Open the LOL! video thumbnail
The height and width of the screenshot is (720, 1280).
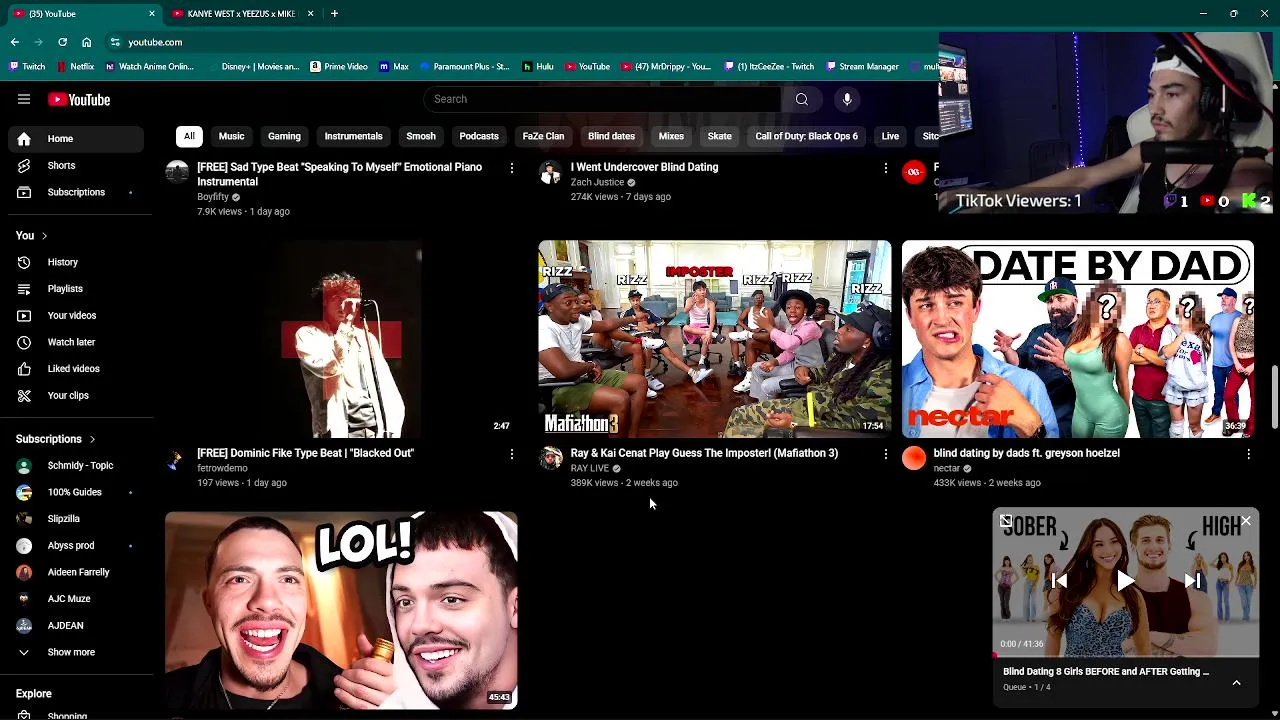click(x=341, y=610)
